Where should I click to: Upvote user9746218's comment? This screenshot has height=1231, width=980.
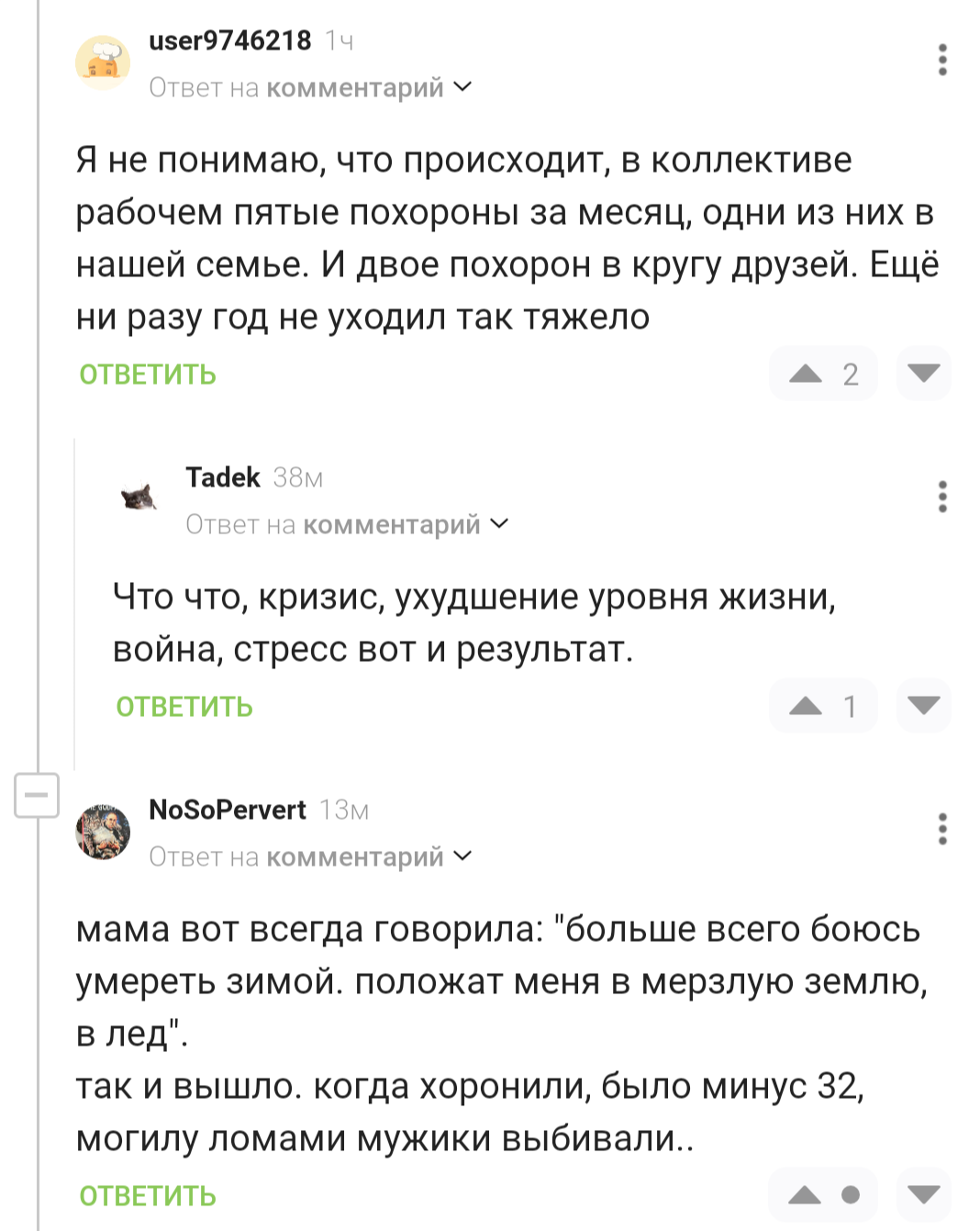[806, 374]
